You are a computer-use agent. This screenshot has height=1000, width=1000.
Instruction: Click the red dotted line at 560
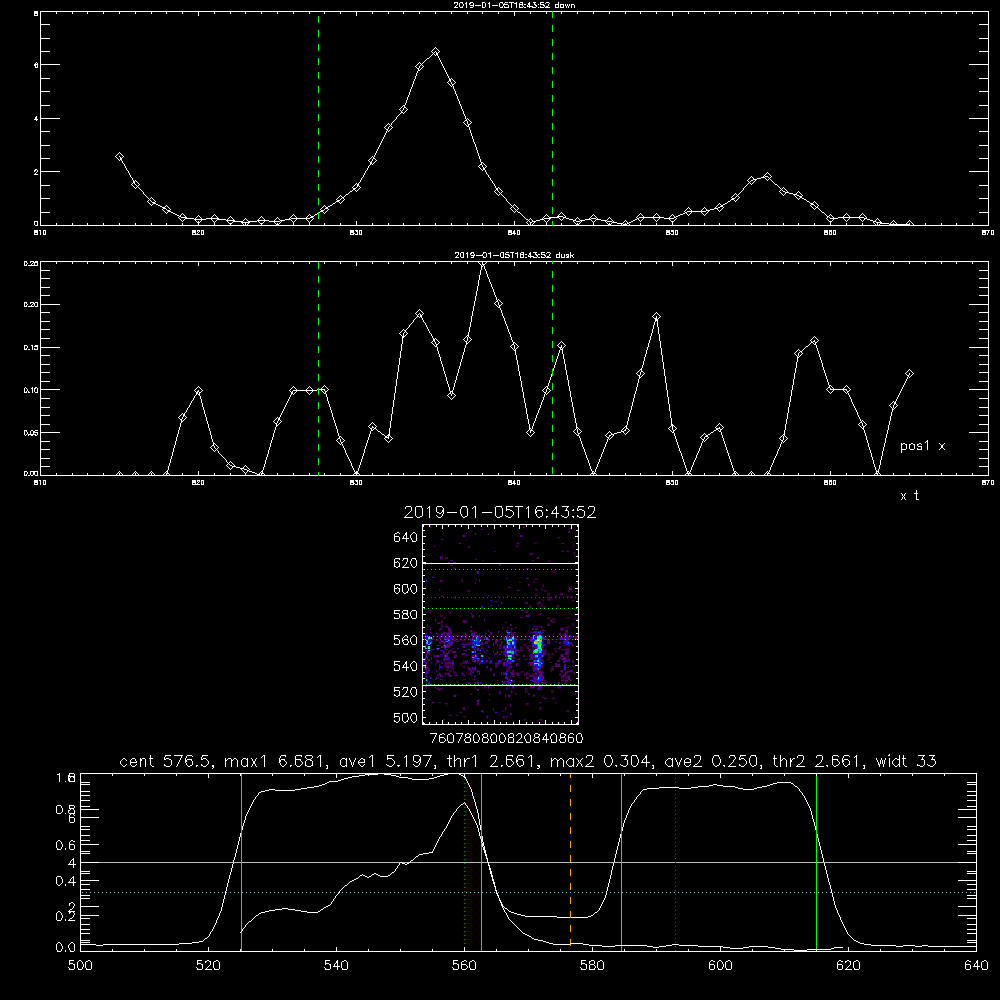(x=464, y=862)
